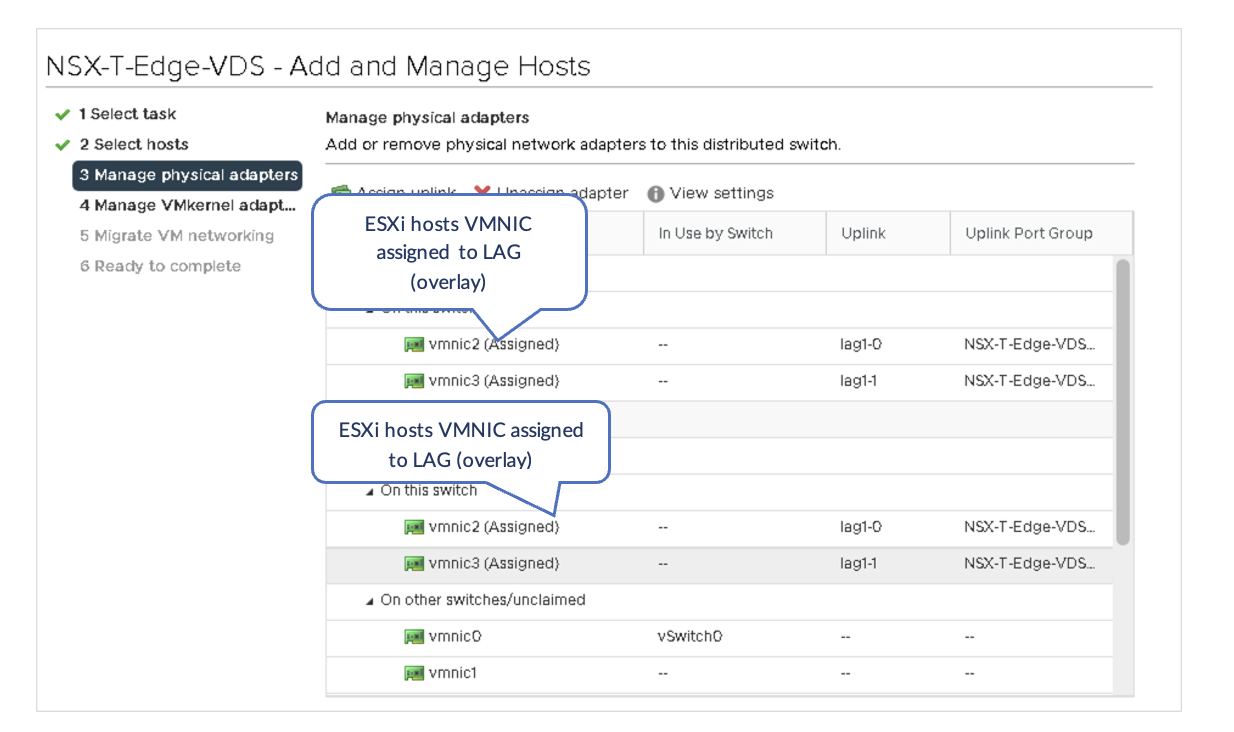Click the Uplink column header
Image resolution: width=1234 pixels, height=732 pixels.
[x=863, y=234]
